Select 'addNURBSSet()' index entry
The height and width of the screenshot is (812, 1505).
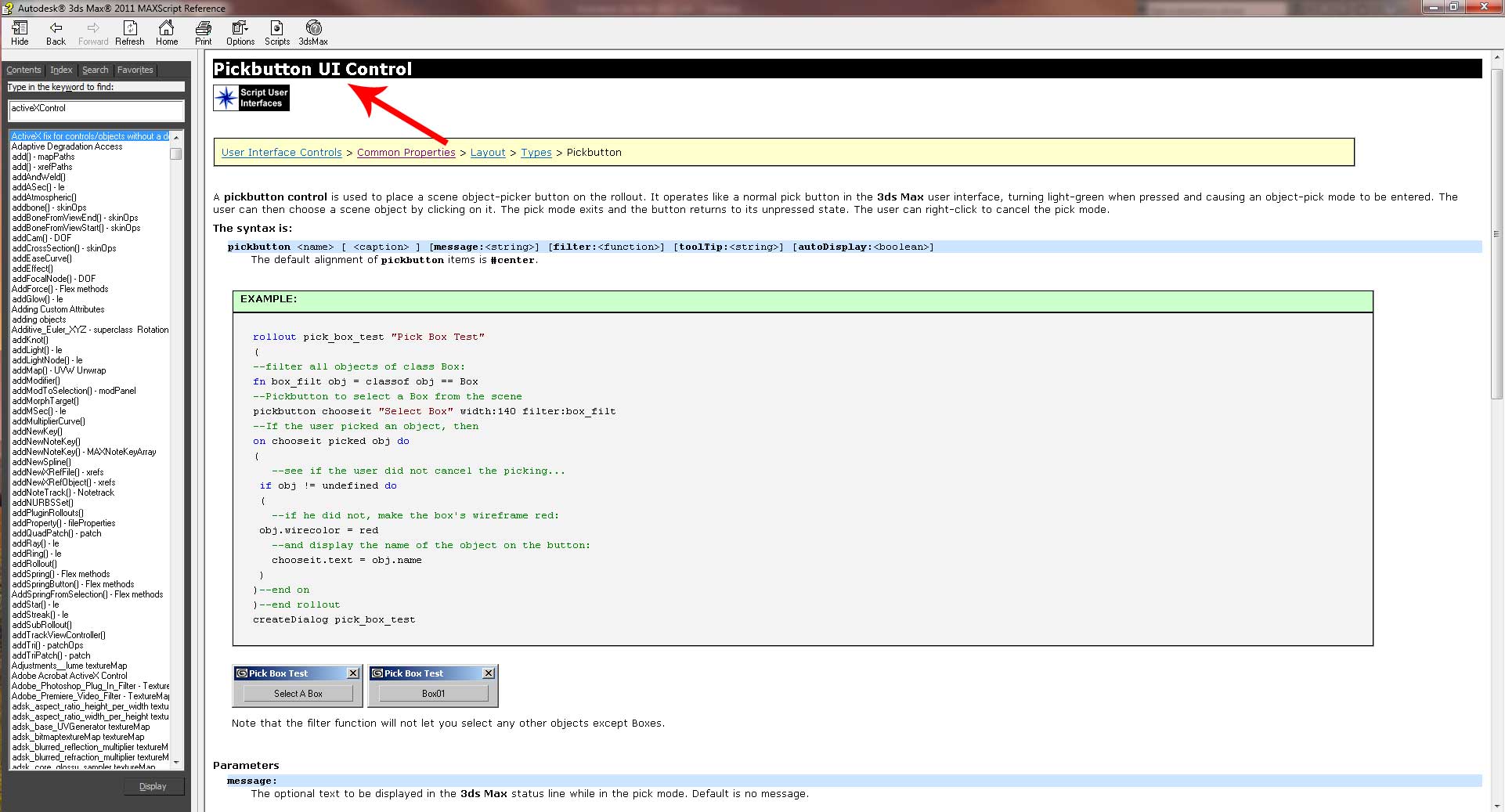[42, 503]
